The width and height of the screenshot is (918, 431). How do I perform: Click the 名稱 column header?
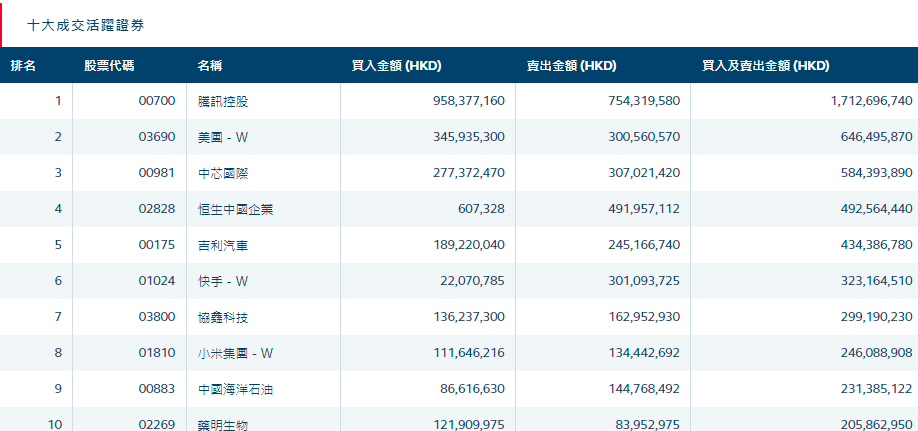click(210, 66)
